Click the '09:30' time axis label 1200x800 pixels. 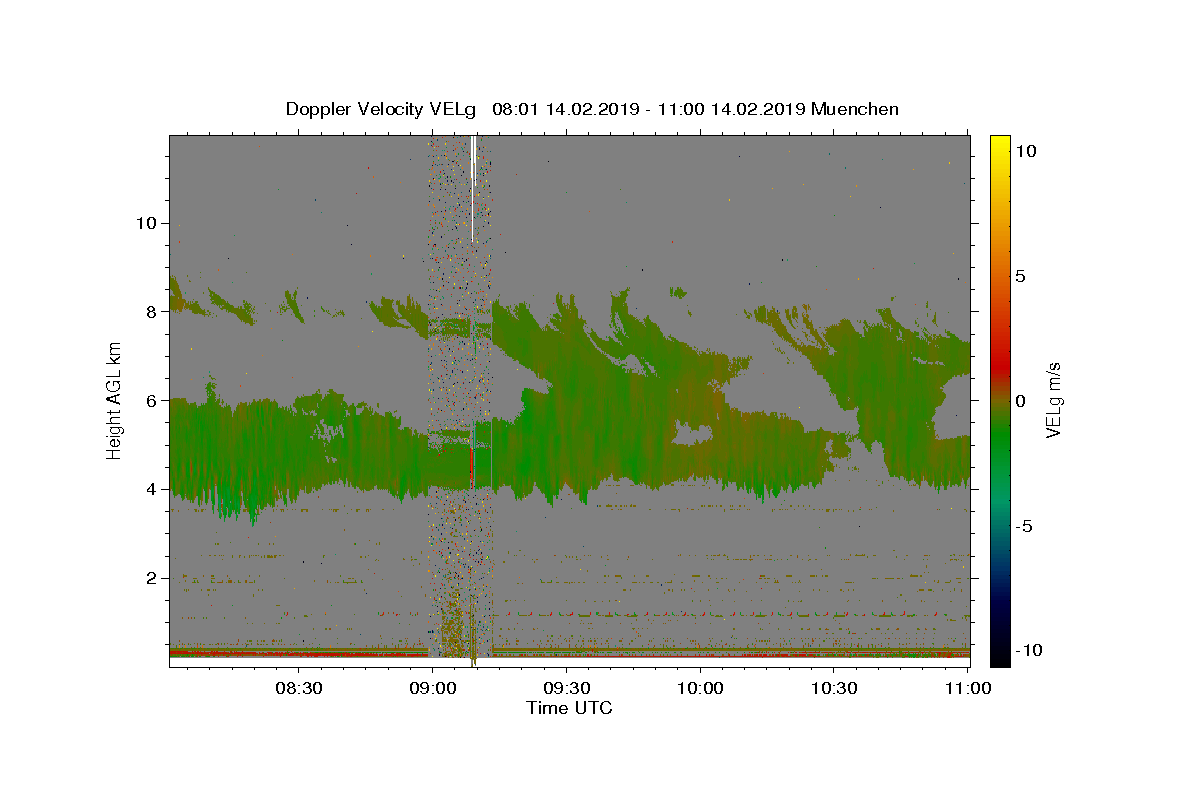point(566,688)
